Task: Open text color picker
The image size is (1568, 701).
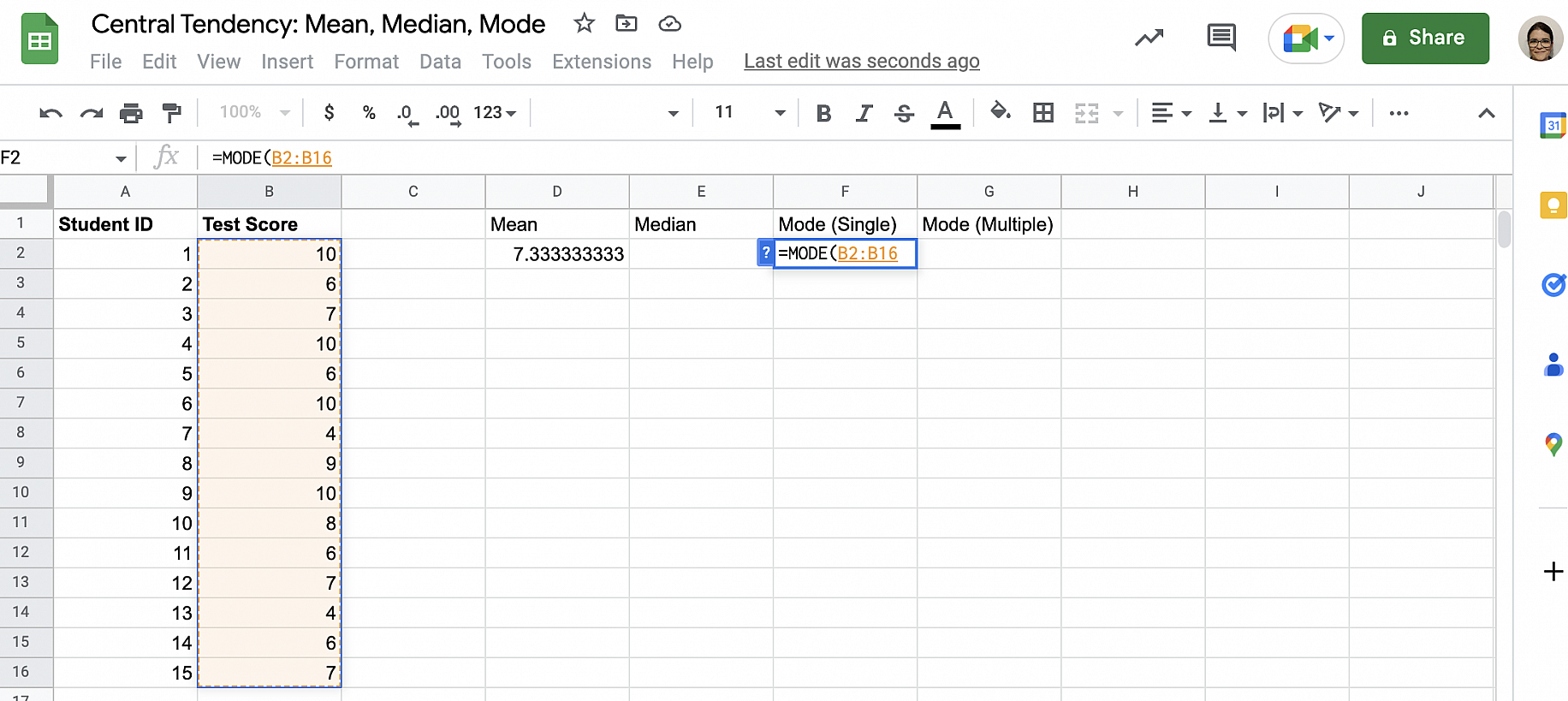Action: (x=945, y=113)
